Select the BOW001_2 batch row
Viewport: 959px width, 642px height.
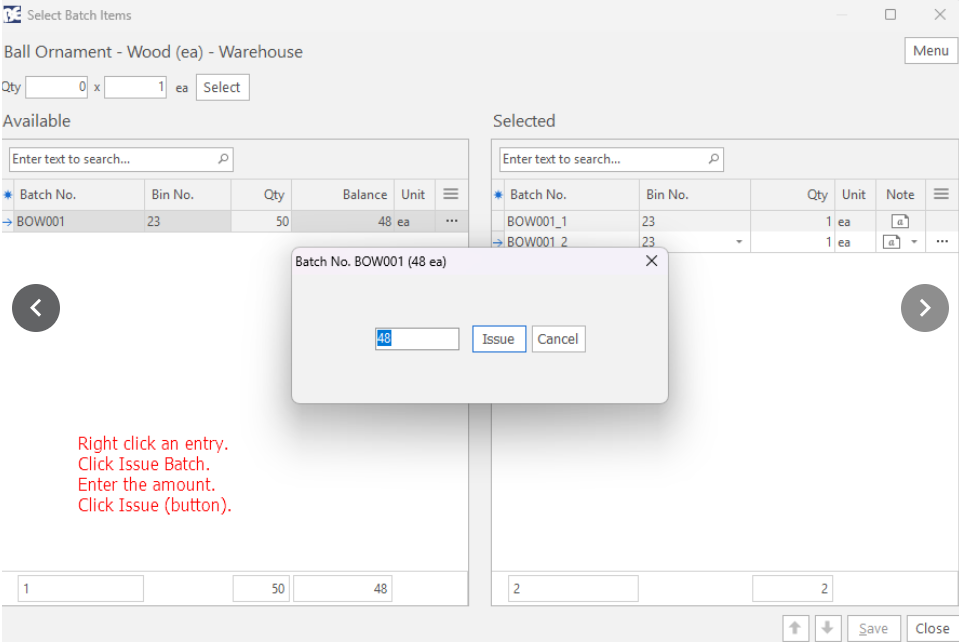click(725, 242)
